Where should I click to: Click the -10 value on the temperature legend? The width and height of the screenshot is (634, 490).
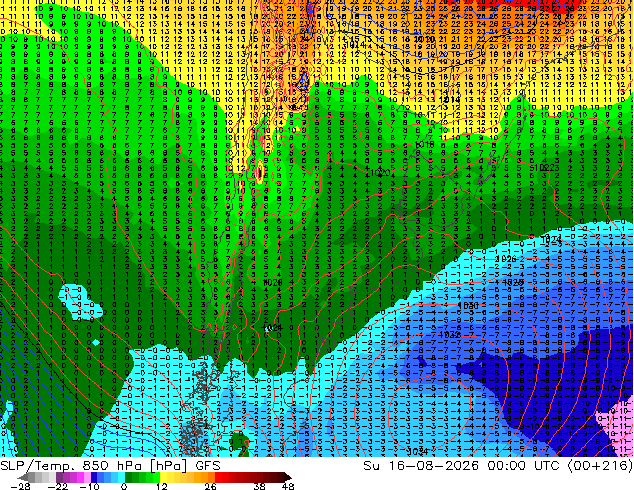pos(89,486)
